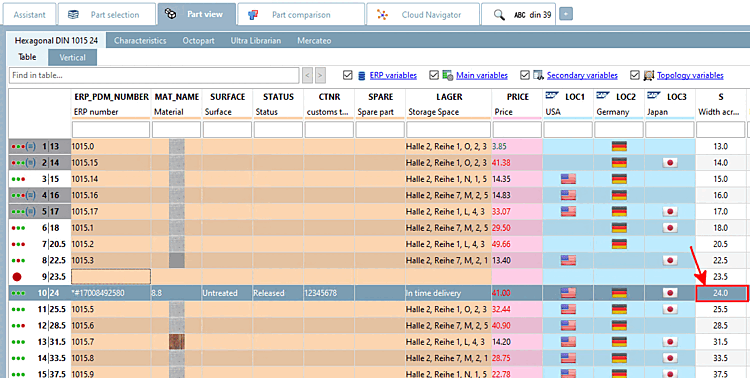Click the SAP icon in LOC2 header

tap(603, 96)
